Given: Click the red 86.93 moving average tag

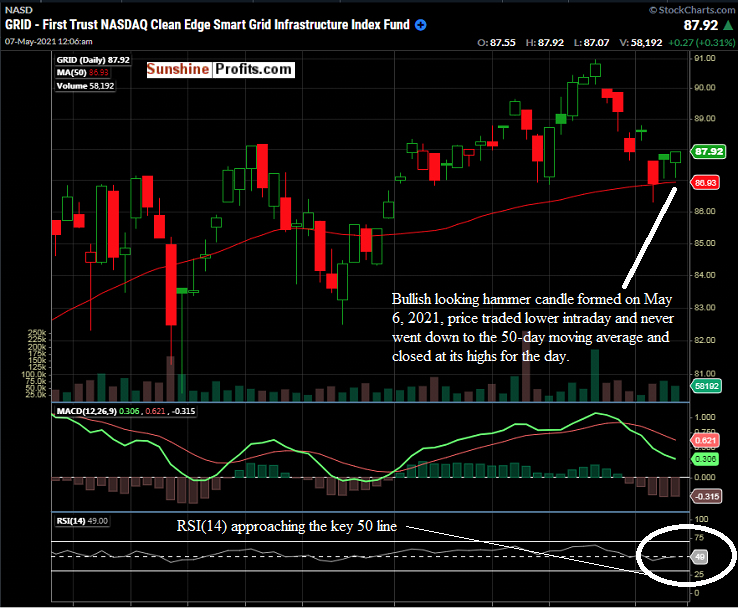Looking at the screenshot, I should (705, 183).
